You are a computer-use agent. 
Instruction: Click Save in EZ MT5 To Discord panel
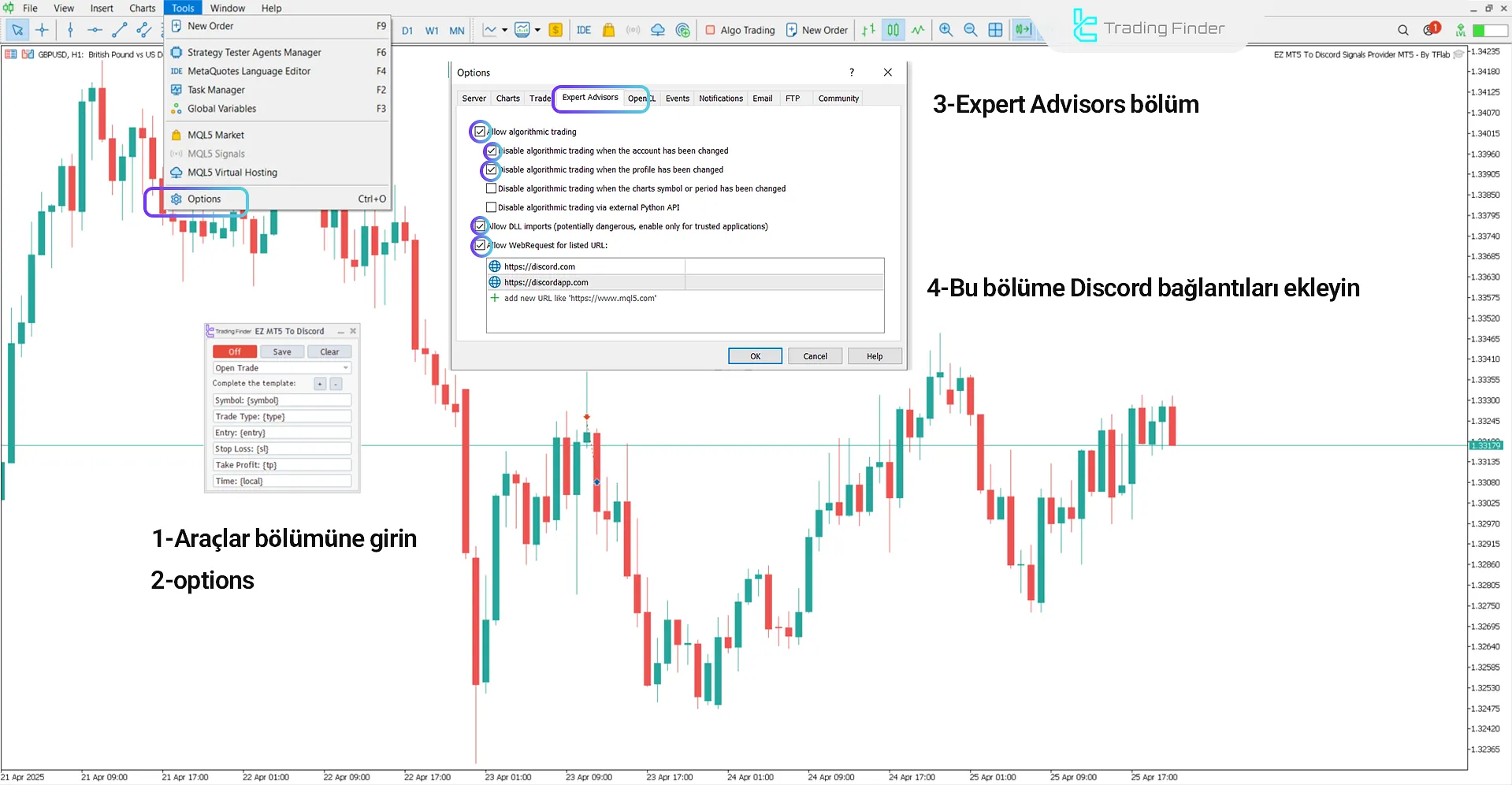[282, 352]
